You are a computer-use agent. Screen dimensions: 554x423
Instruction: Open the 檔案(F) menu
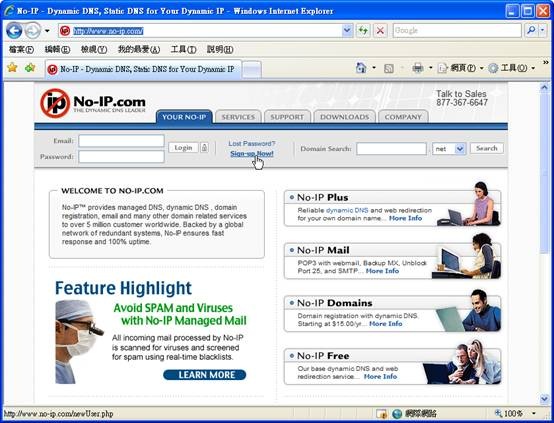tap(21, 49)
